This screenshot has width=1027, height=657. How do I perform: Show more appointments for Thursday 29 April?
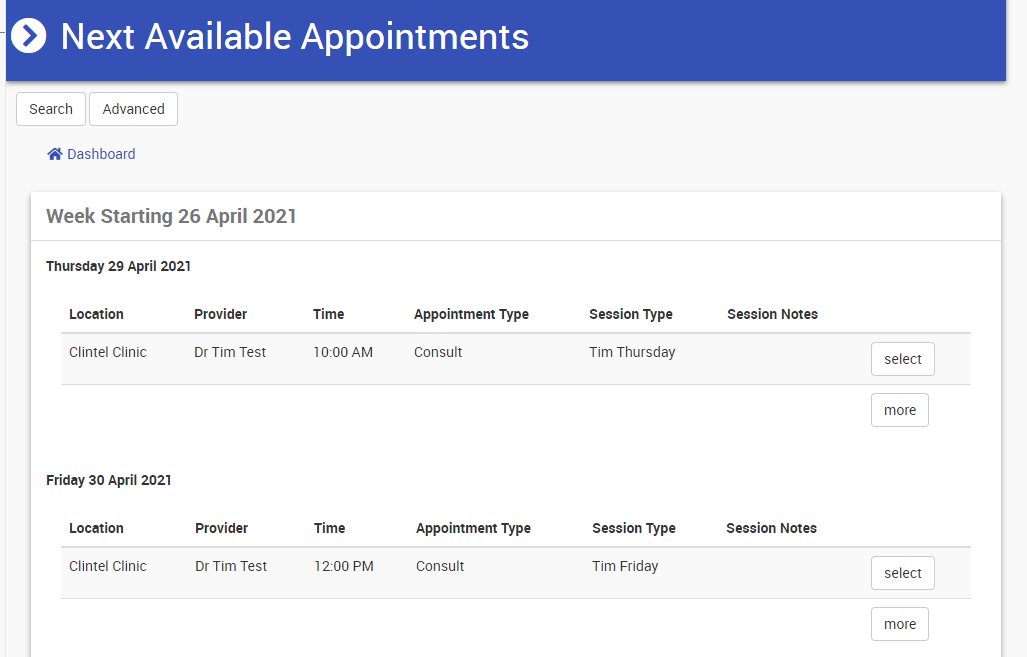point(899,410)
